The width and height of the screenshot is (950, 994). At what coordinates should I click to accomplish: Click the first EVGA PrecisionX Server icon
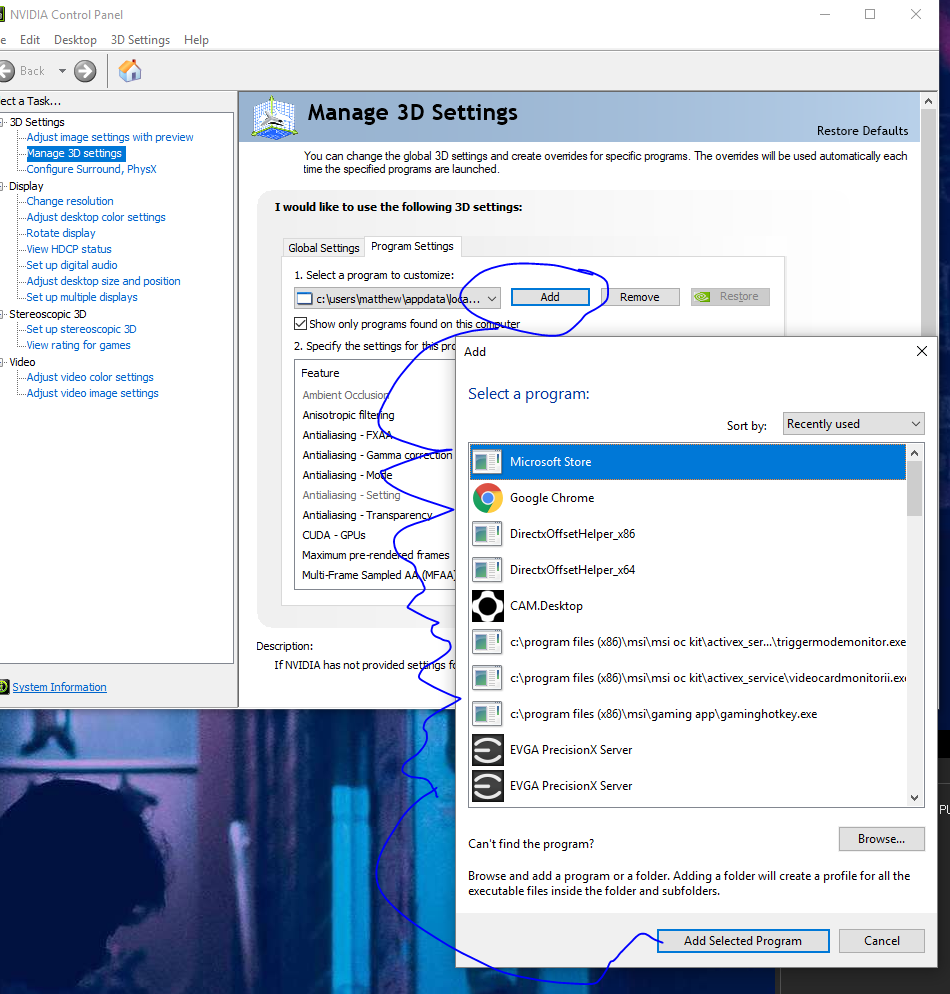pyautogui.click(x=487, y=750)
